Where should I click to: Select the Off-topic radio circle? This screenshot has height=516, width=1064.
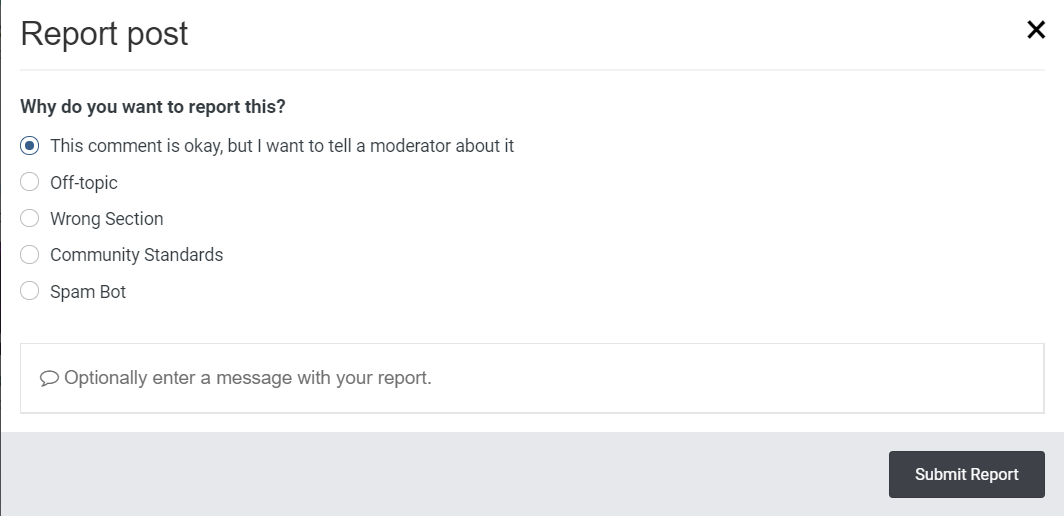pyautogui.click(x=30, y=182)
